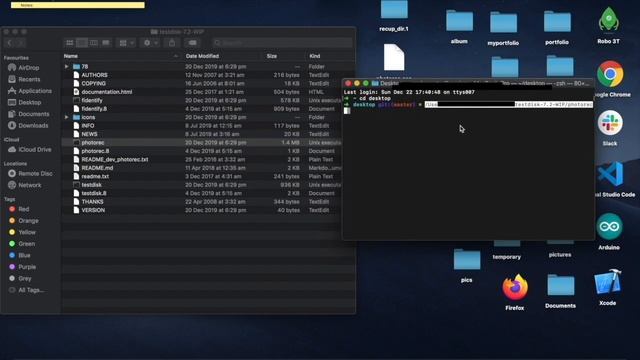Filter by the Green tag
The image size is (640, 360).
tap(26, 244)
